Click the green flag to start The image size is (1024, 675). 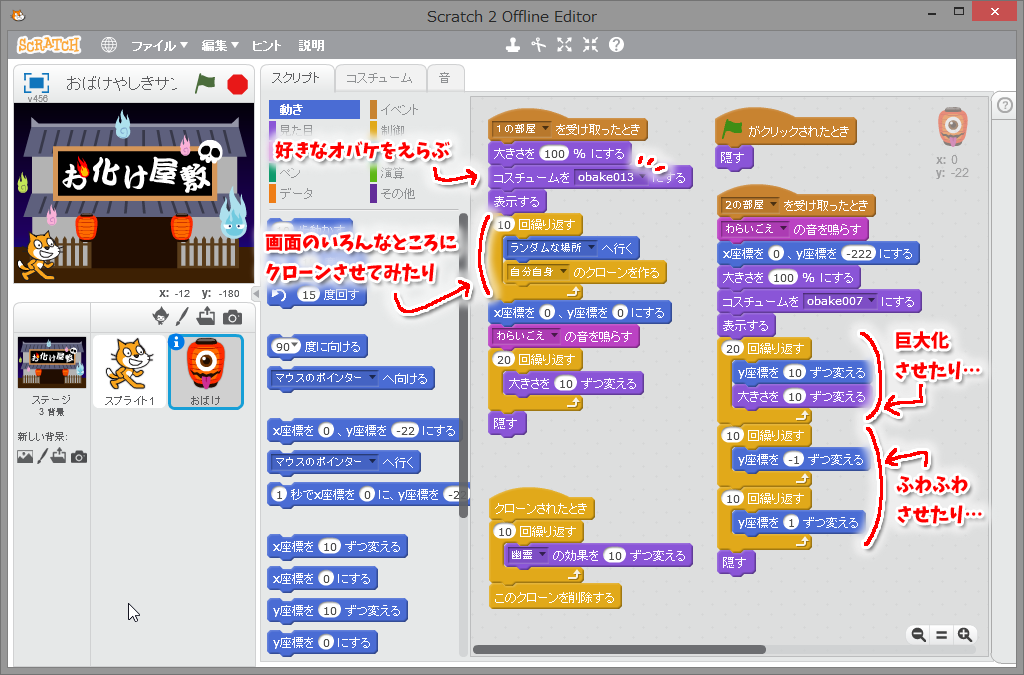coord(205,83)
